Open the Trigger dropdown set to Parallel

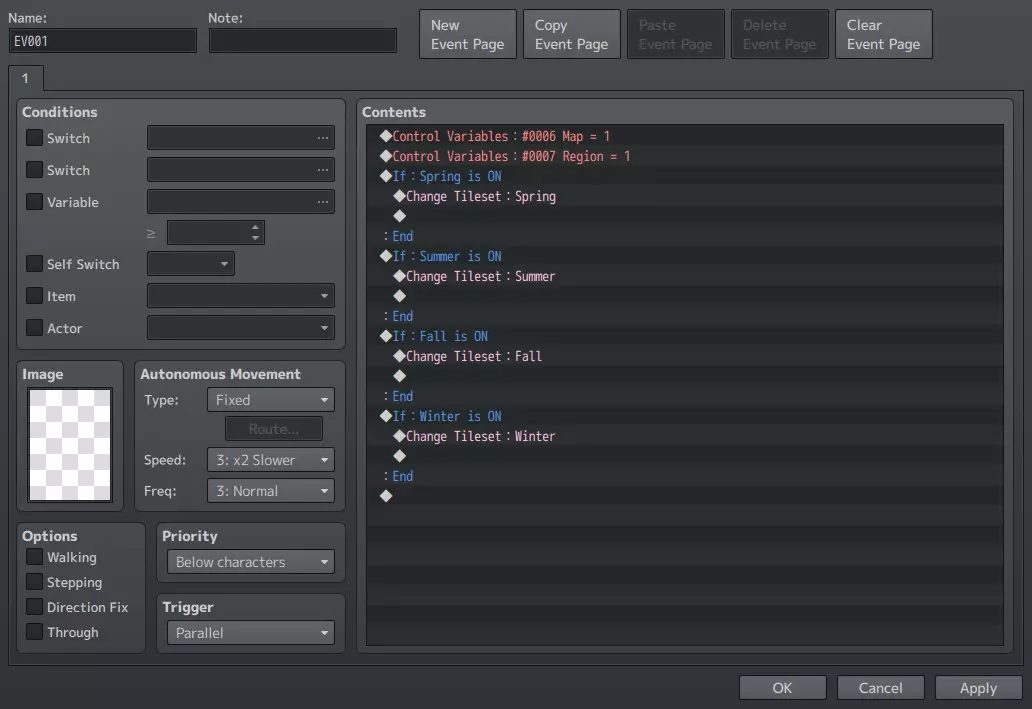point(251,633)
